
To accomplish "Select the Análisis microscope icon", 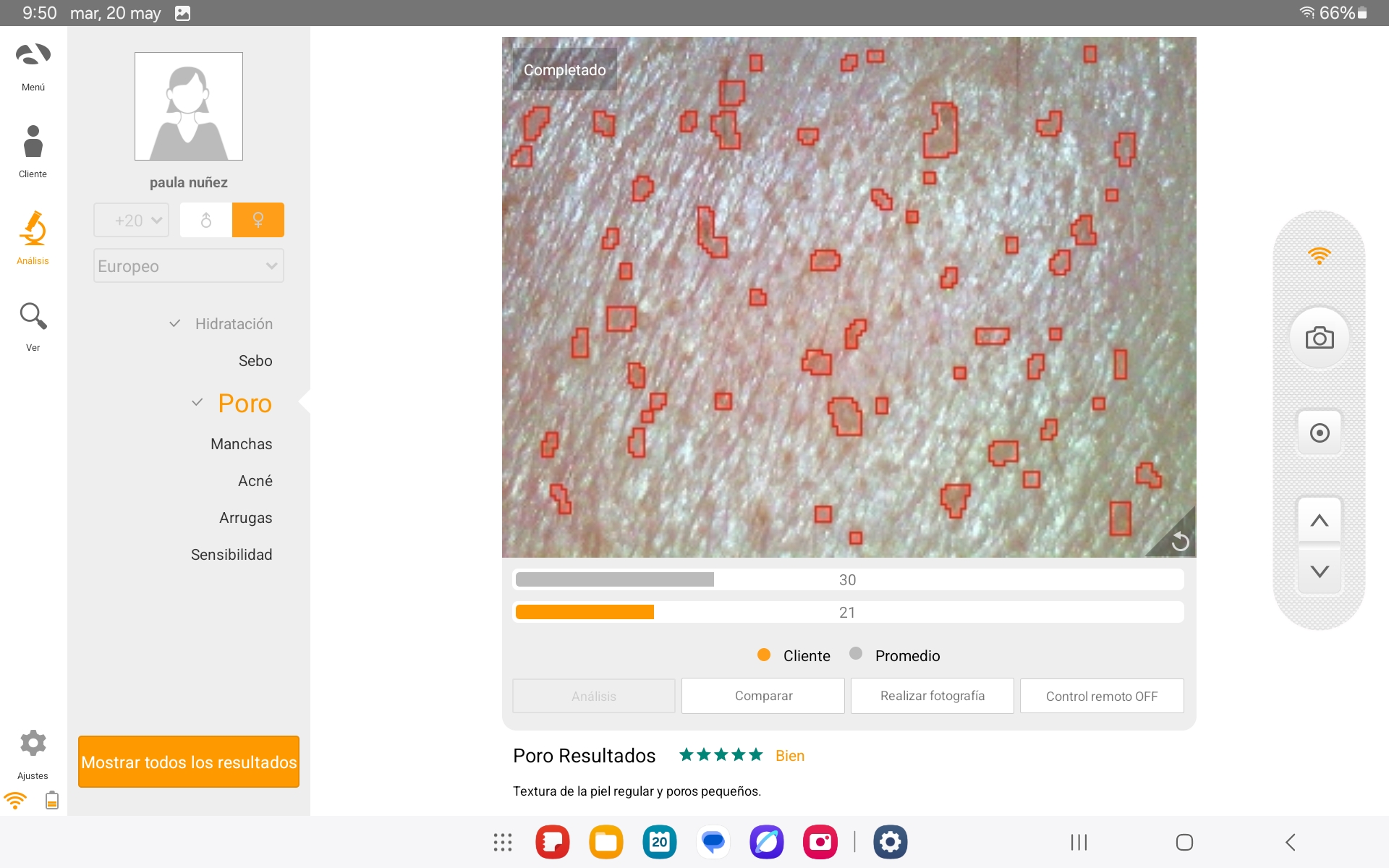I will (33, 228).
